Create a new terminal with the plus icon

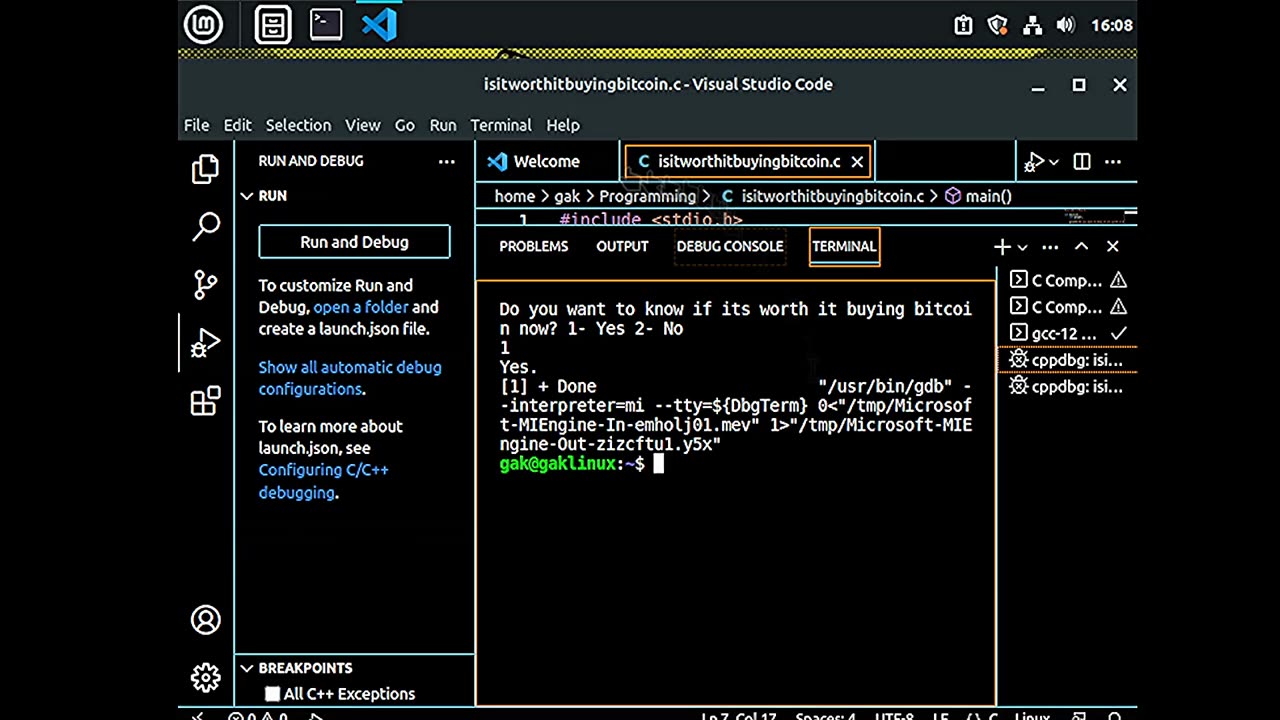pos(1001,247)
